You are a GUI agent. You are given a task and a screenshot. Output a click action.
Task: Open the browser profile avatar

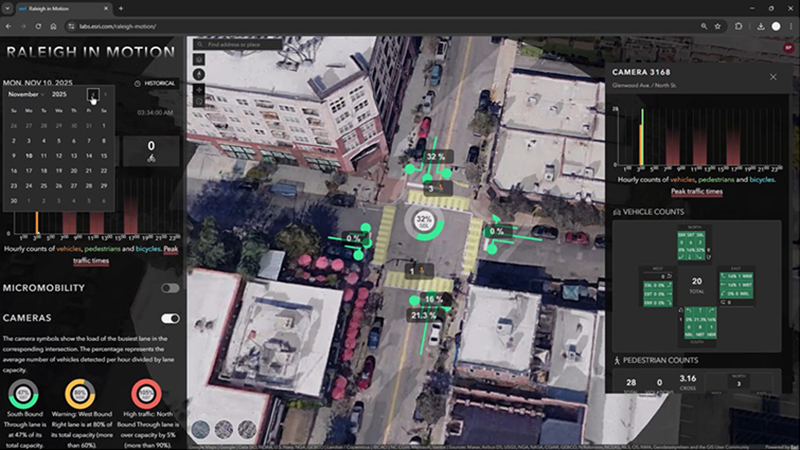coord(776,26)
